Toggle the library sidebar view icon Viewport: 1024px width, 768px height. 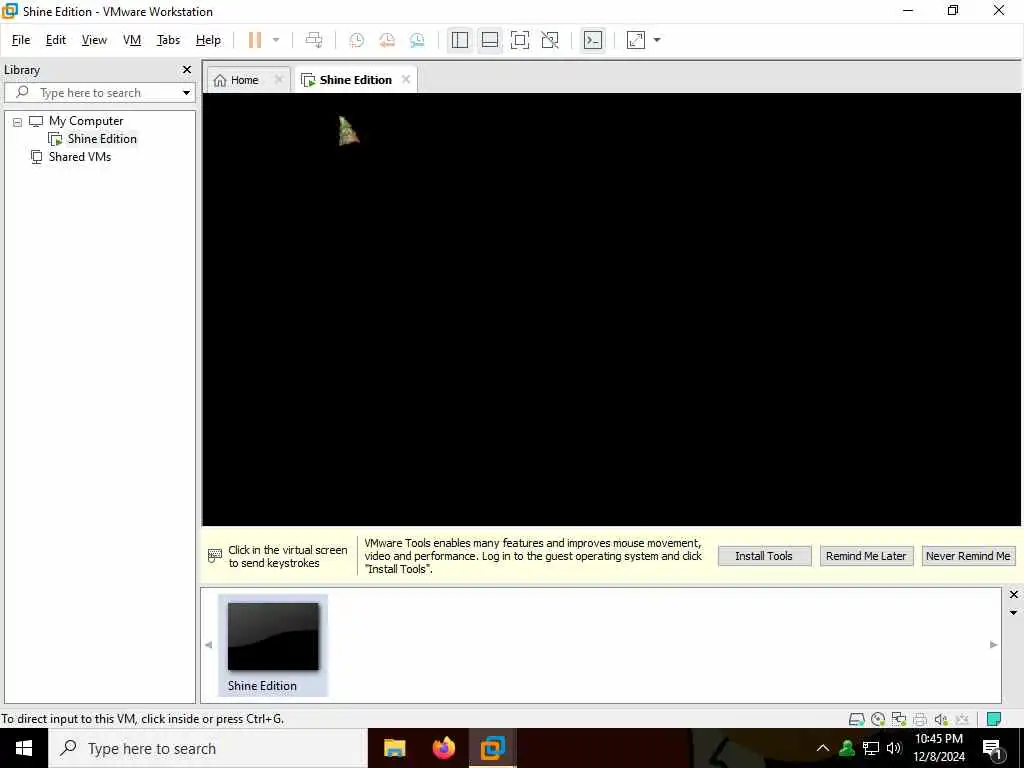[460, 40]
